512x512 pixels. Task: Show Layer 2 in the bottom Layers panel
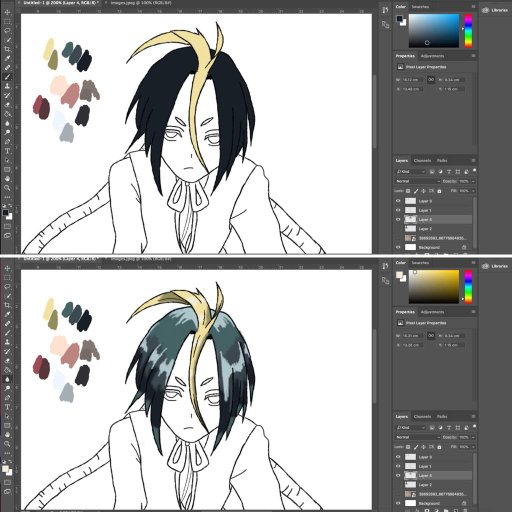pyautogui.click(x=398, y=485)
